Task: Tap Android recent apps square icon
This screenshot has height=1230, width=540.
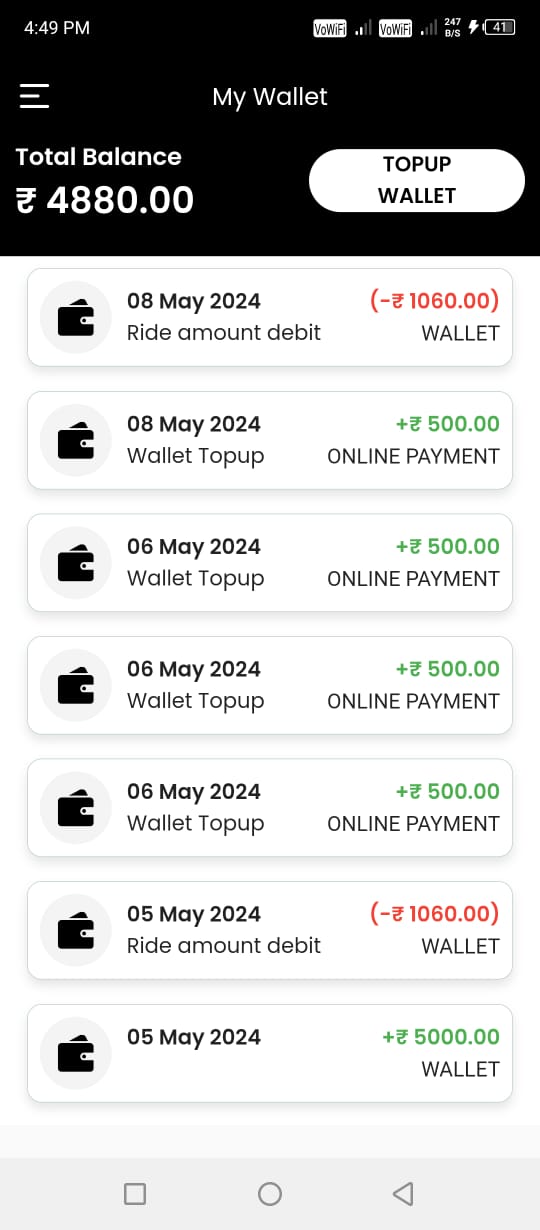Action: 135,1193
